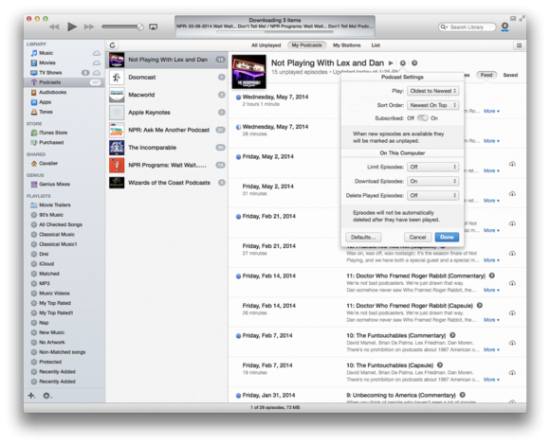Viewport: 550px width, 445px height.
Task: Click the sidebar gear actions icon
Action: click(47, 396)
